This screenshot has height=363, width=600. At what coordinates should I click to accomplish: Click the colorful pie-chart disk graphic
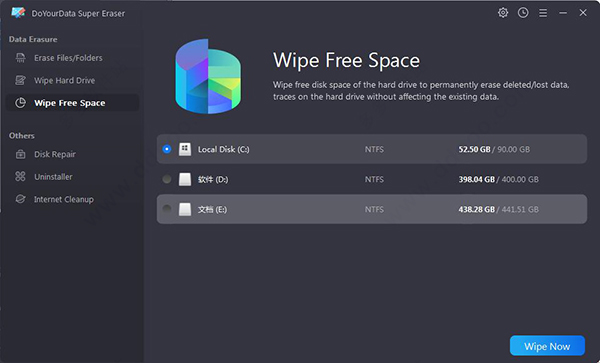click(208, 76)
